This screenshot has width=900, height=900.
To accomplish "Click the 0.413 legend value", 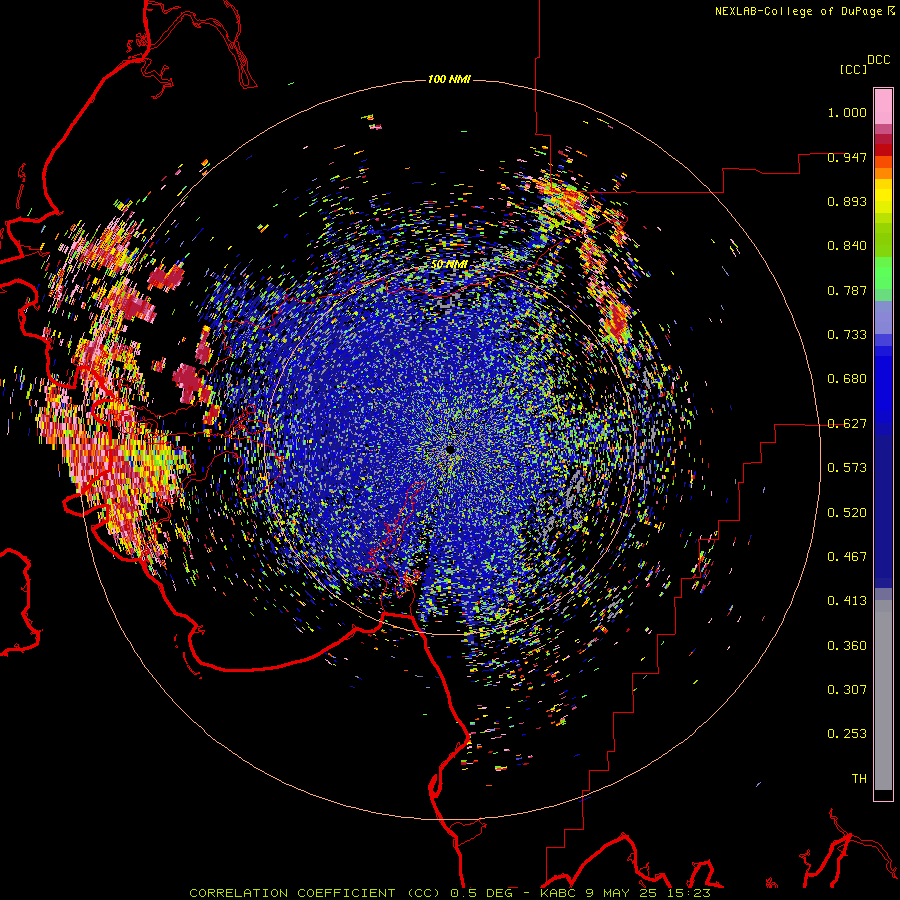I will 847,601.
